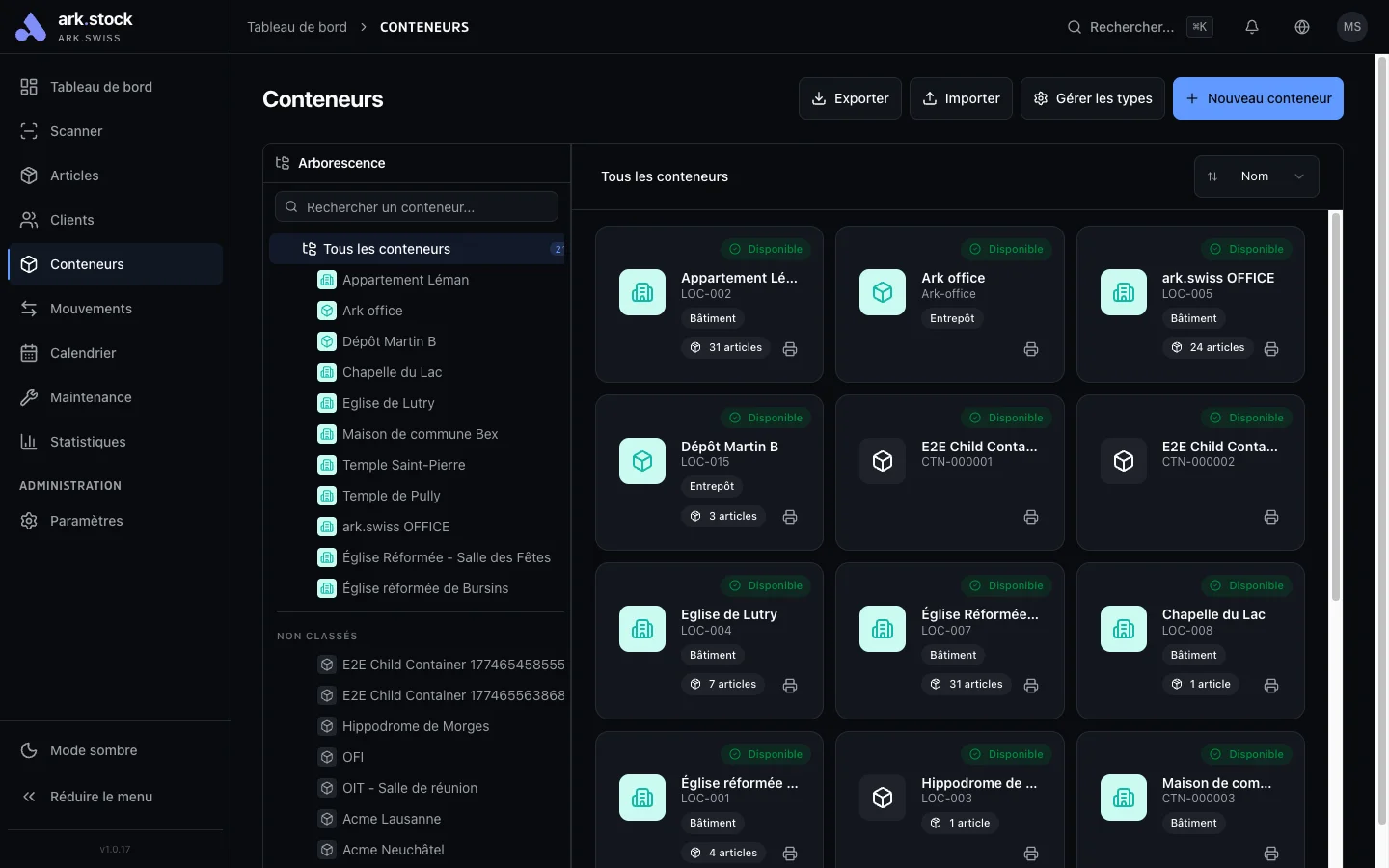Click the MS user avatar
This screenshot has height=868, width=1389.
1352,27
